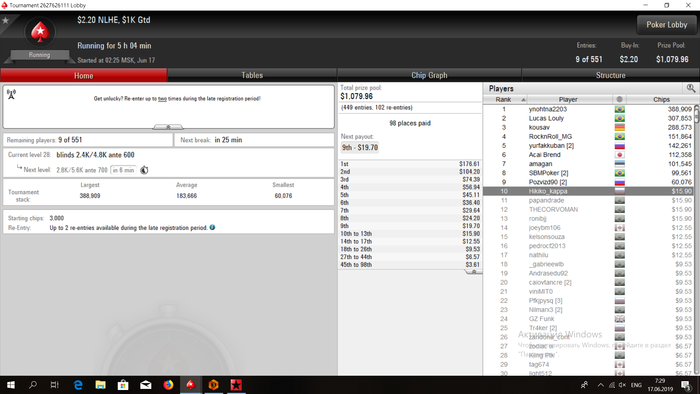The image size is (700, 394).
Task: Open the player search magnifier
Action: pyautogui.click(x=691, y=88)
